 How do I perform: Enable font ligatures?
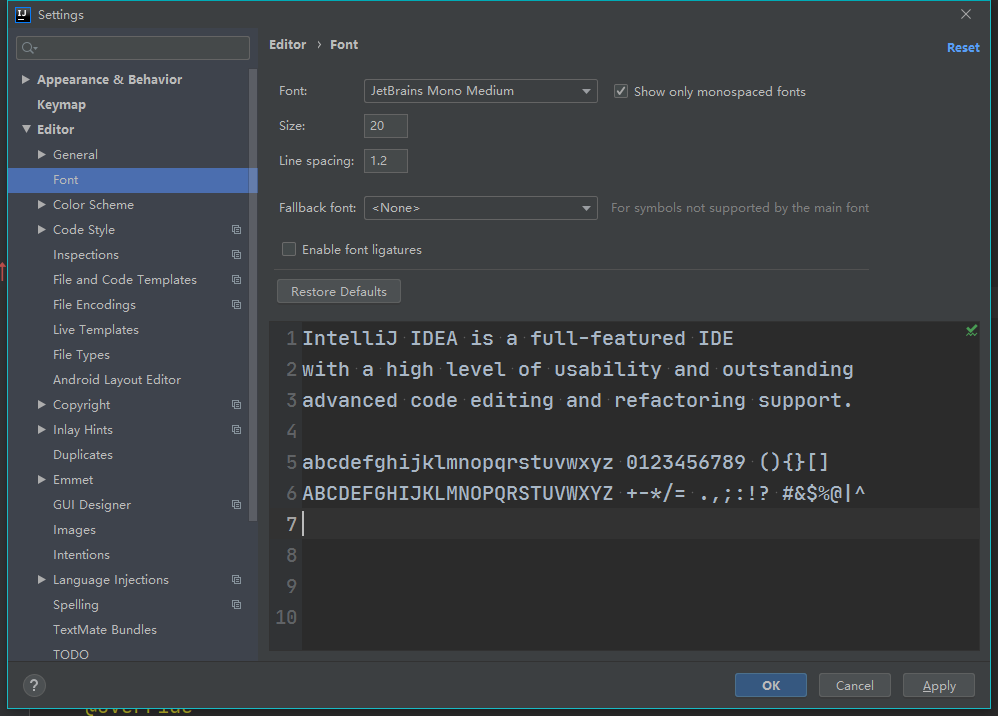click(289, 248)
